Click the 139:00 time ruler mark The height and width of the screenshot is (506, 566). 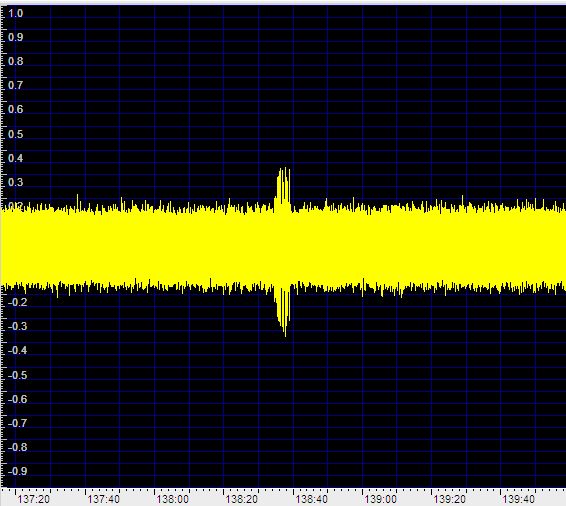click(x=380, y=499)
